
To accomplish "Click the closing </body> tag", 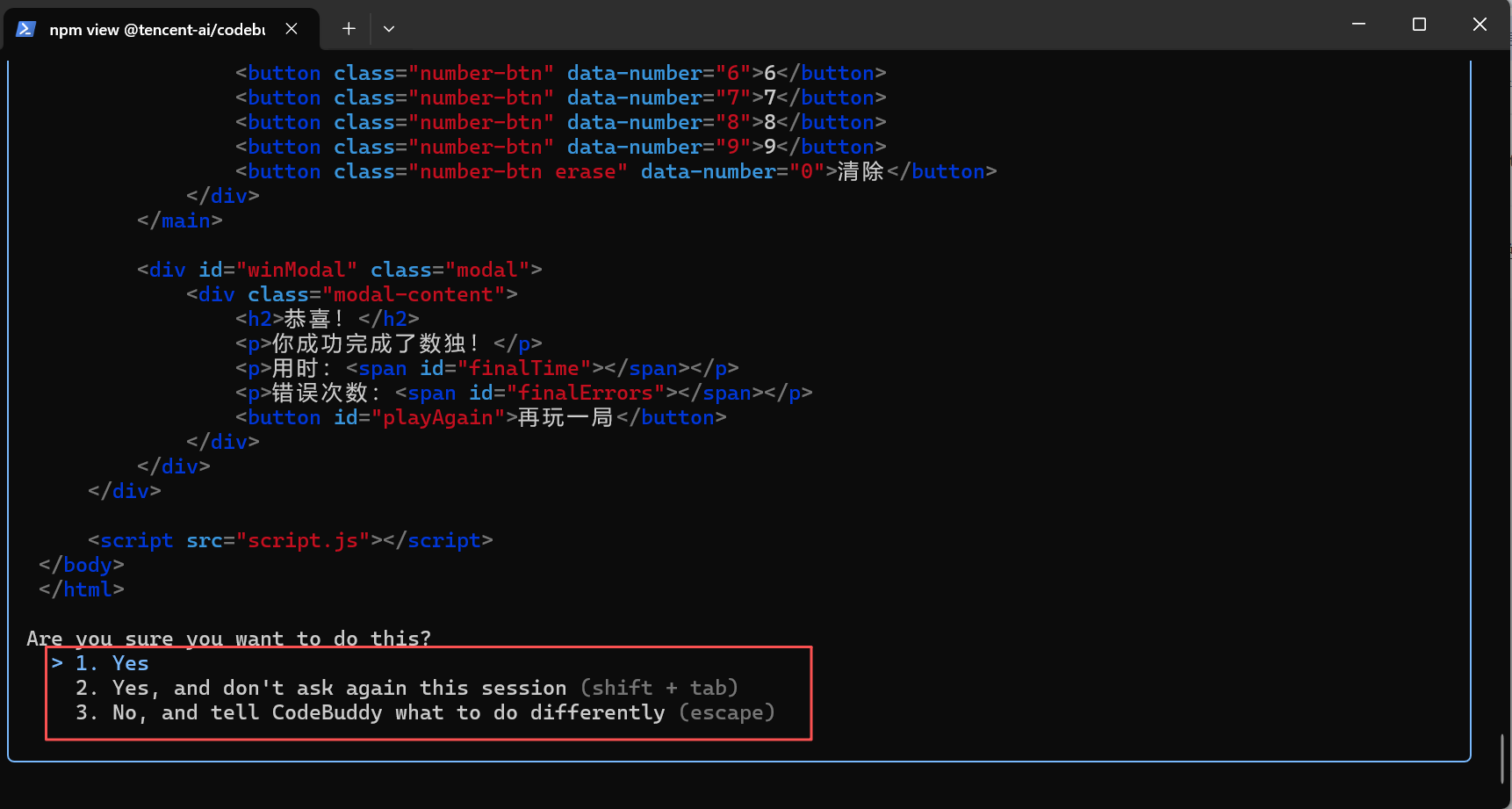I will 81,565.
